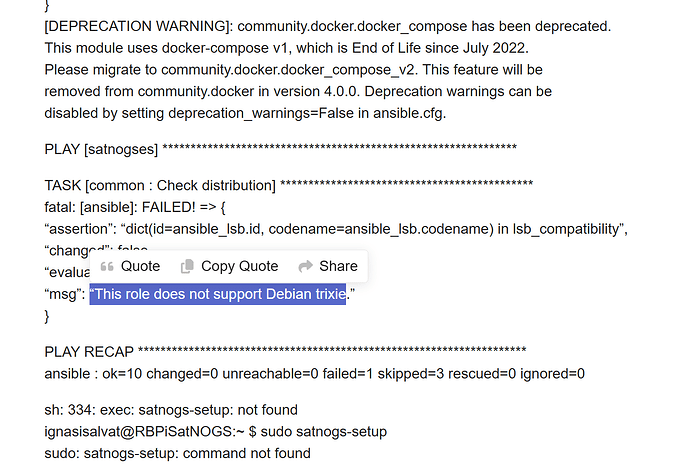690x470 pixels.
Task: Click the quotation mark icon in popup
Action: pos(107,266)
